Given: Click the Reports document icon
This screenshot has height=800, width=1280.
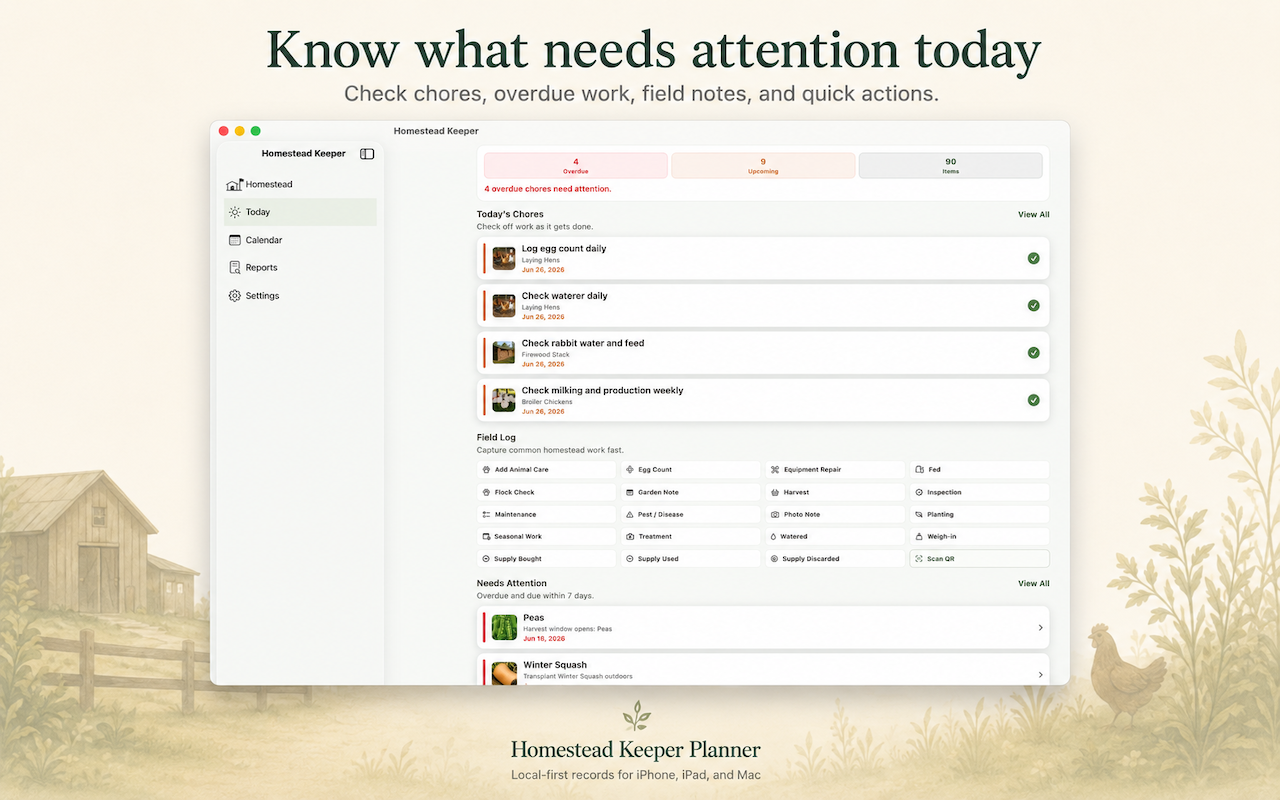Looking at the screenshot, I should [234, 268].
